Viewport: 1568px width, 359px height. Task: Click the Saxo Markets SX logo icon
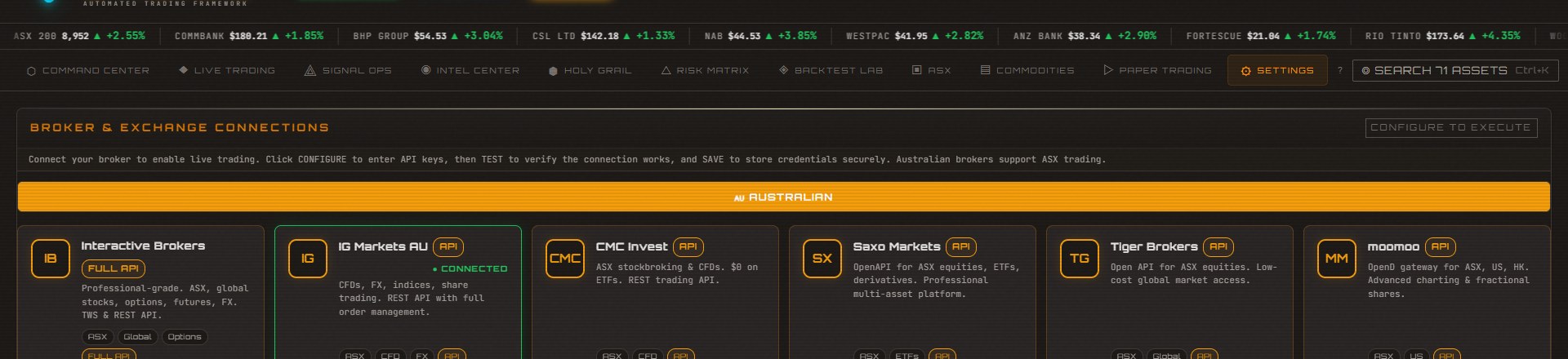822,259
